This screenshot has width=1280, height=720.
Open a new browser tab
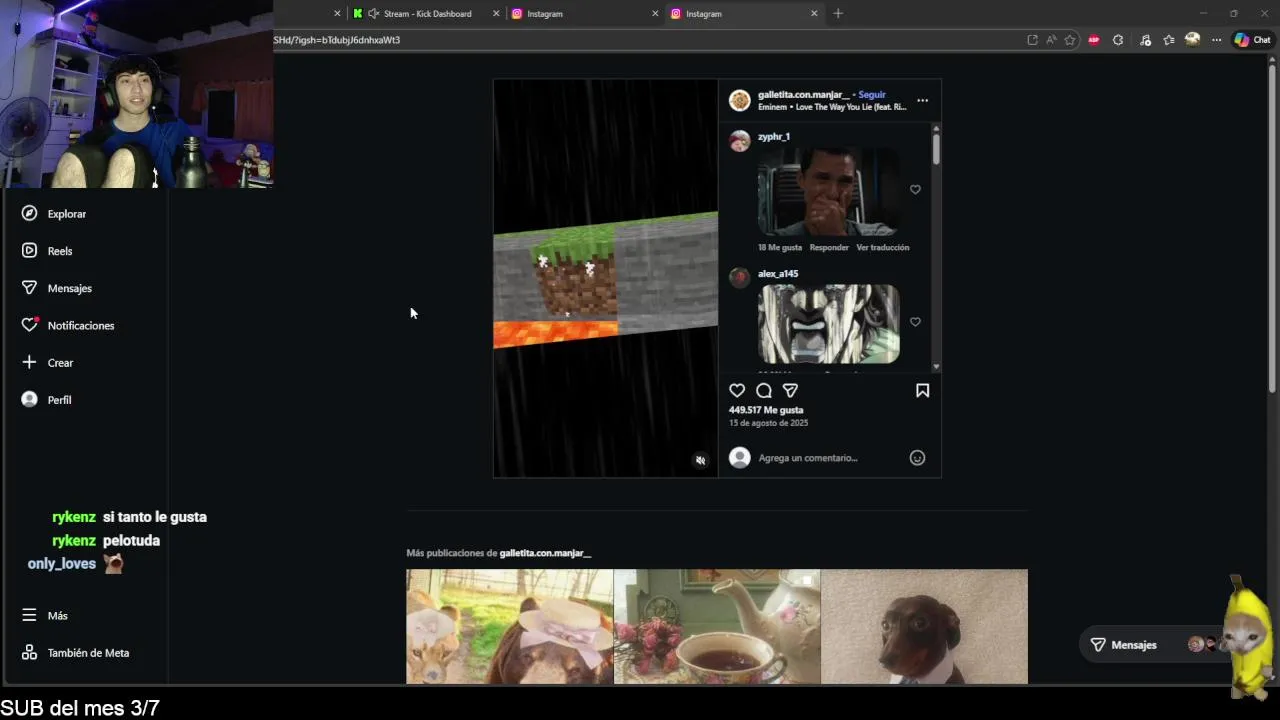click(x=838, y=14)
